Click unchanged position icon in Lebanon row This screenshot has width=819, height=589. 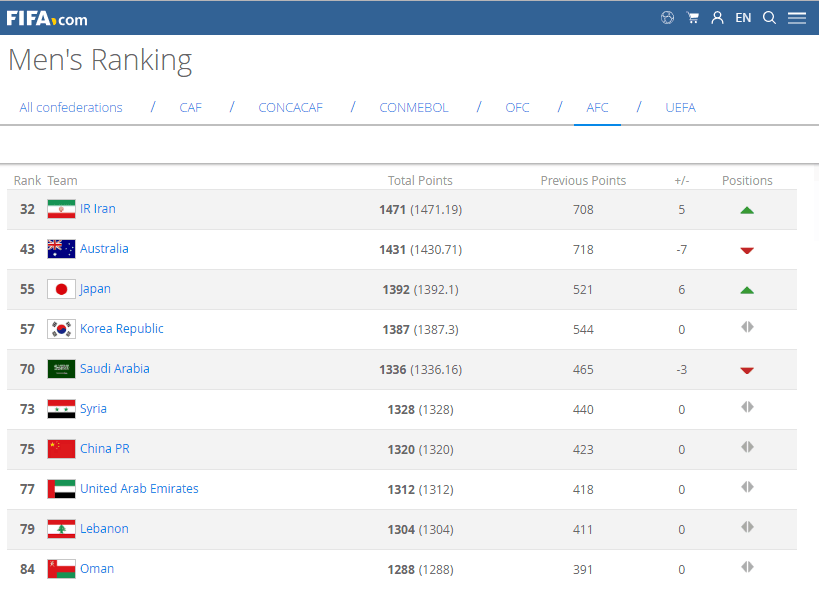click(747, 527)
